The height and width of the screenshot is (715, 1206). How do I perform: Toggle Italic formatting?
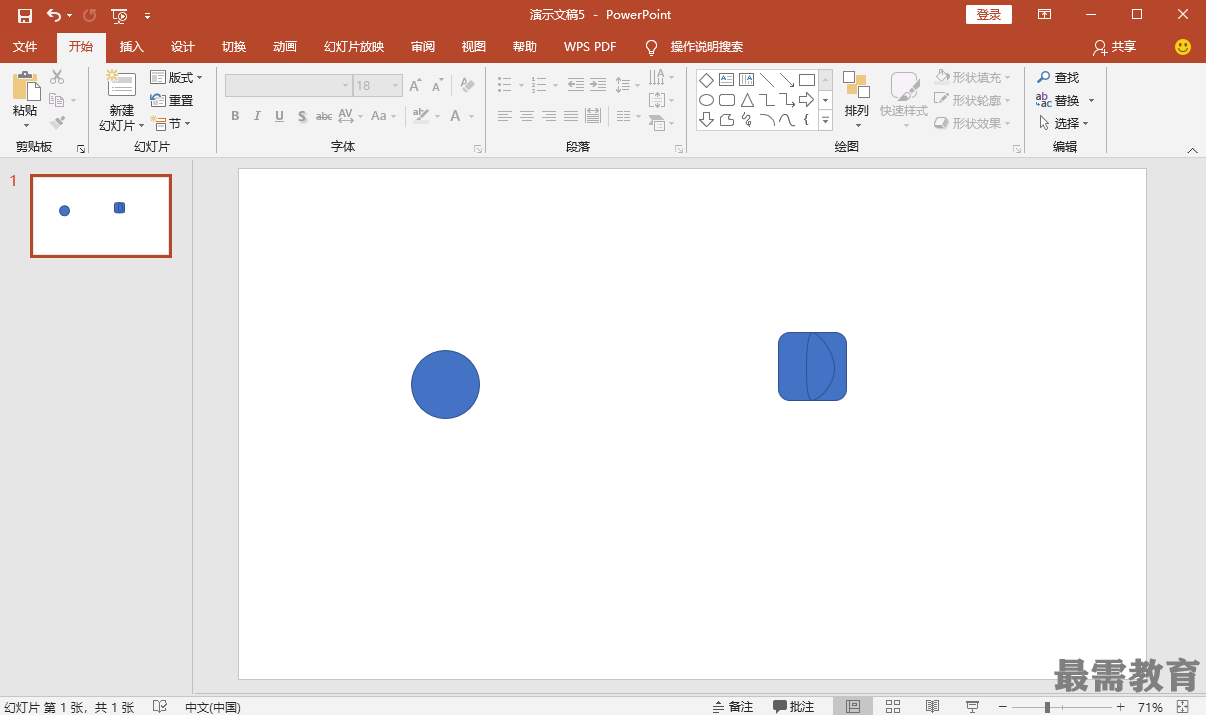tap(257, 116)
